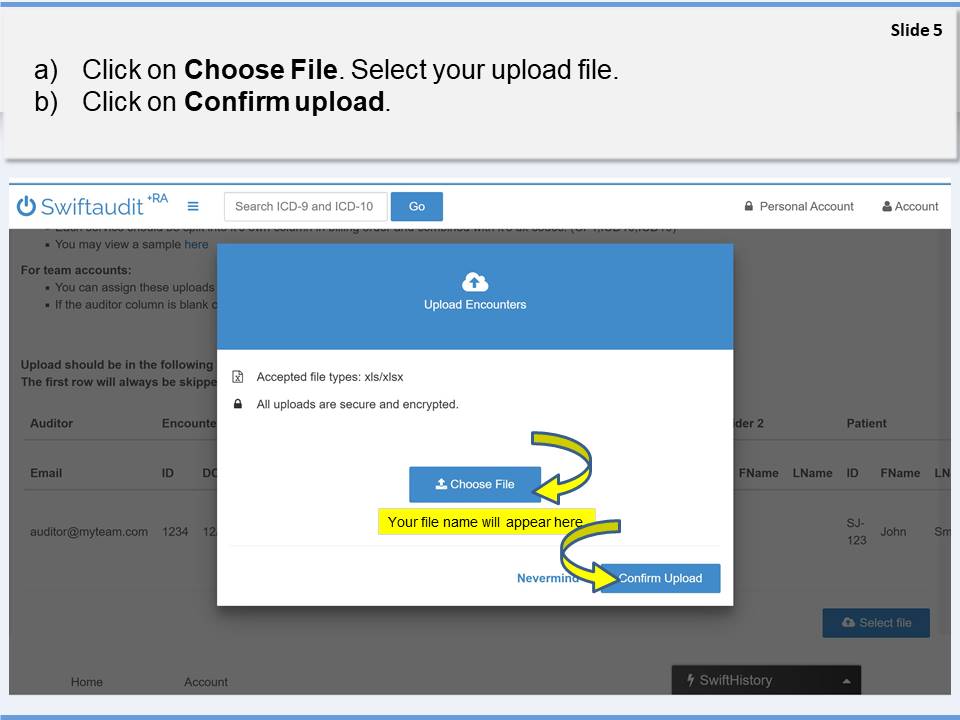Cancel the upload via the Nevermind link
Image resolution: width=960 pixels, height=720 pixels.
tap(546, 578)
